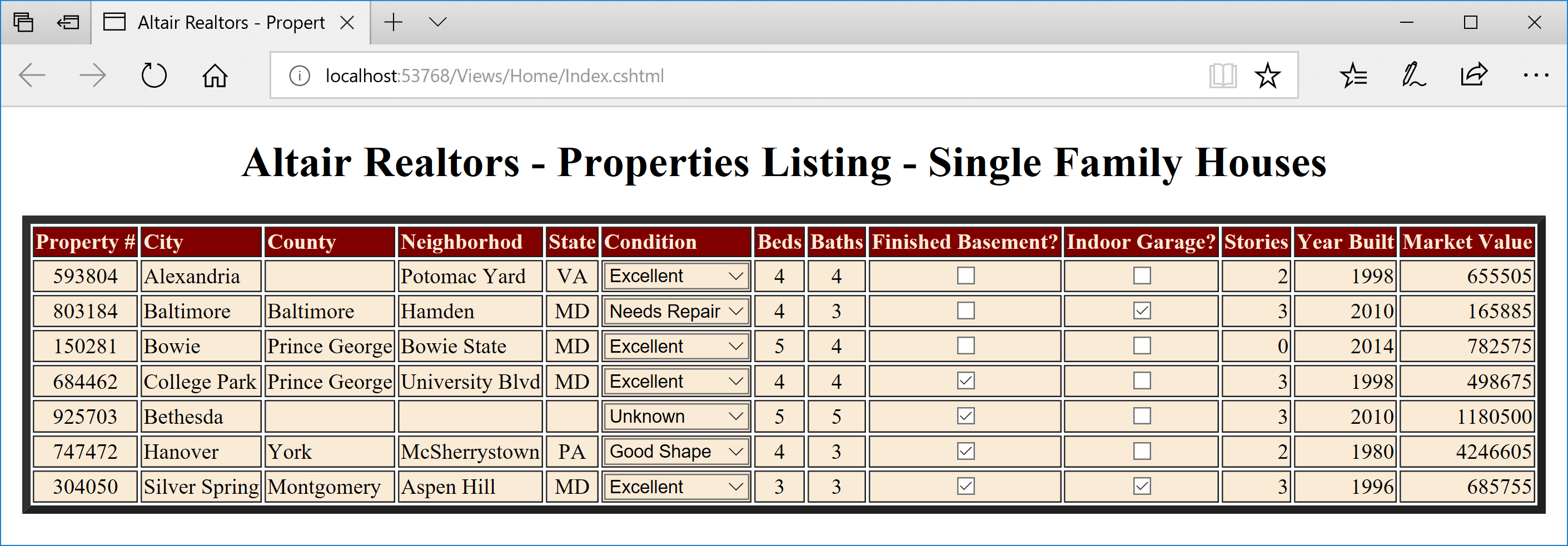Close the Altair Realtors tab
1568x546 pixels.
pyautogui.click(x=347, y=23)
